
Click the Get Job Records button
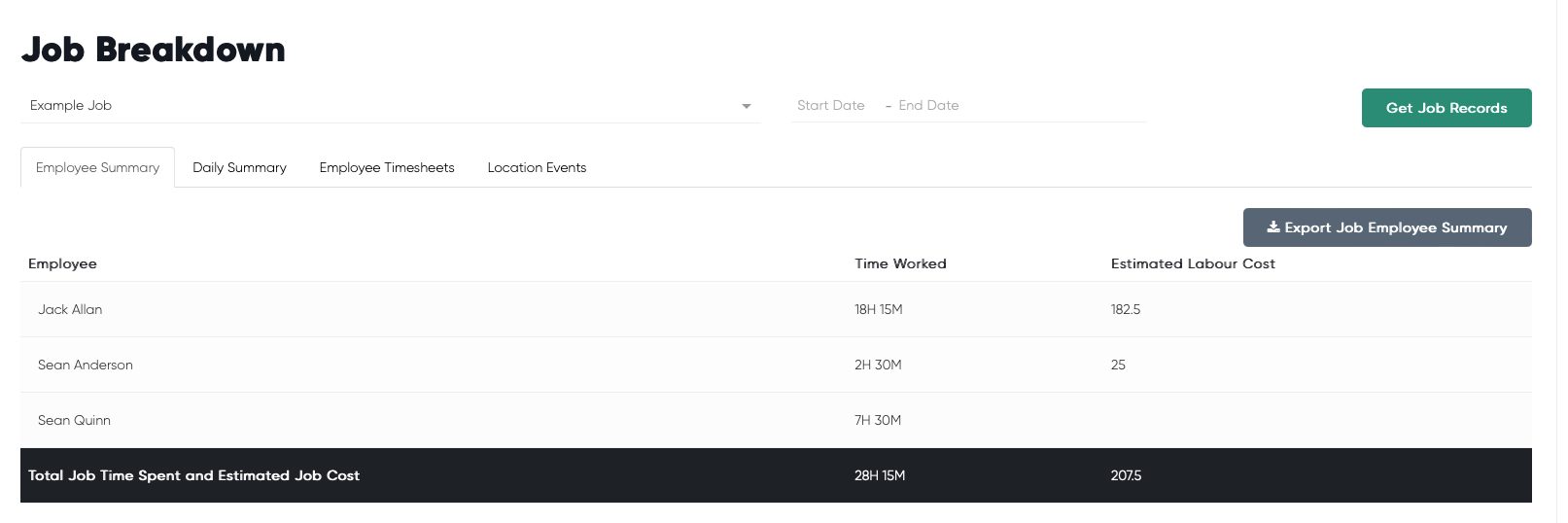pyautogui.click(x=1446, y=108)
